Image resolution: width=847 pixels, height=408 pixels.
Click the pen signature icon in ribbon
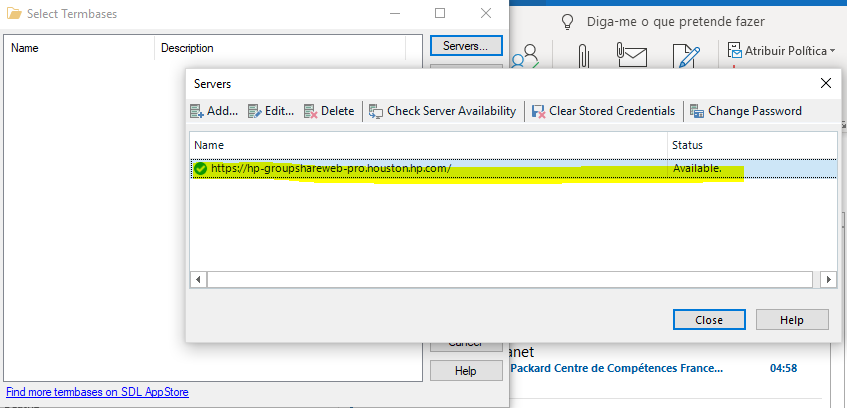point(687,57)
